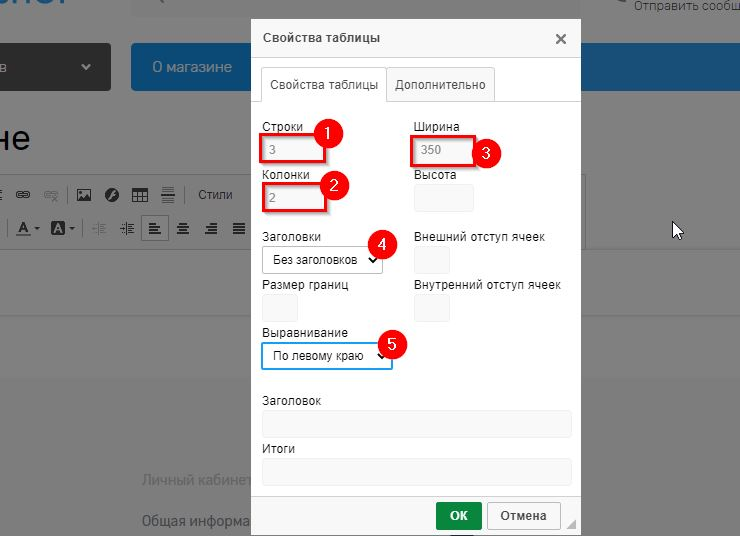This screenshot has height=536, width=740.
Task: Click the horizontal line icon
Action: (x=168, y=195)
